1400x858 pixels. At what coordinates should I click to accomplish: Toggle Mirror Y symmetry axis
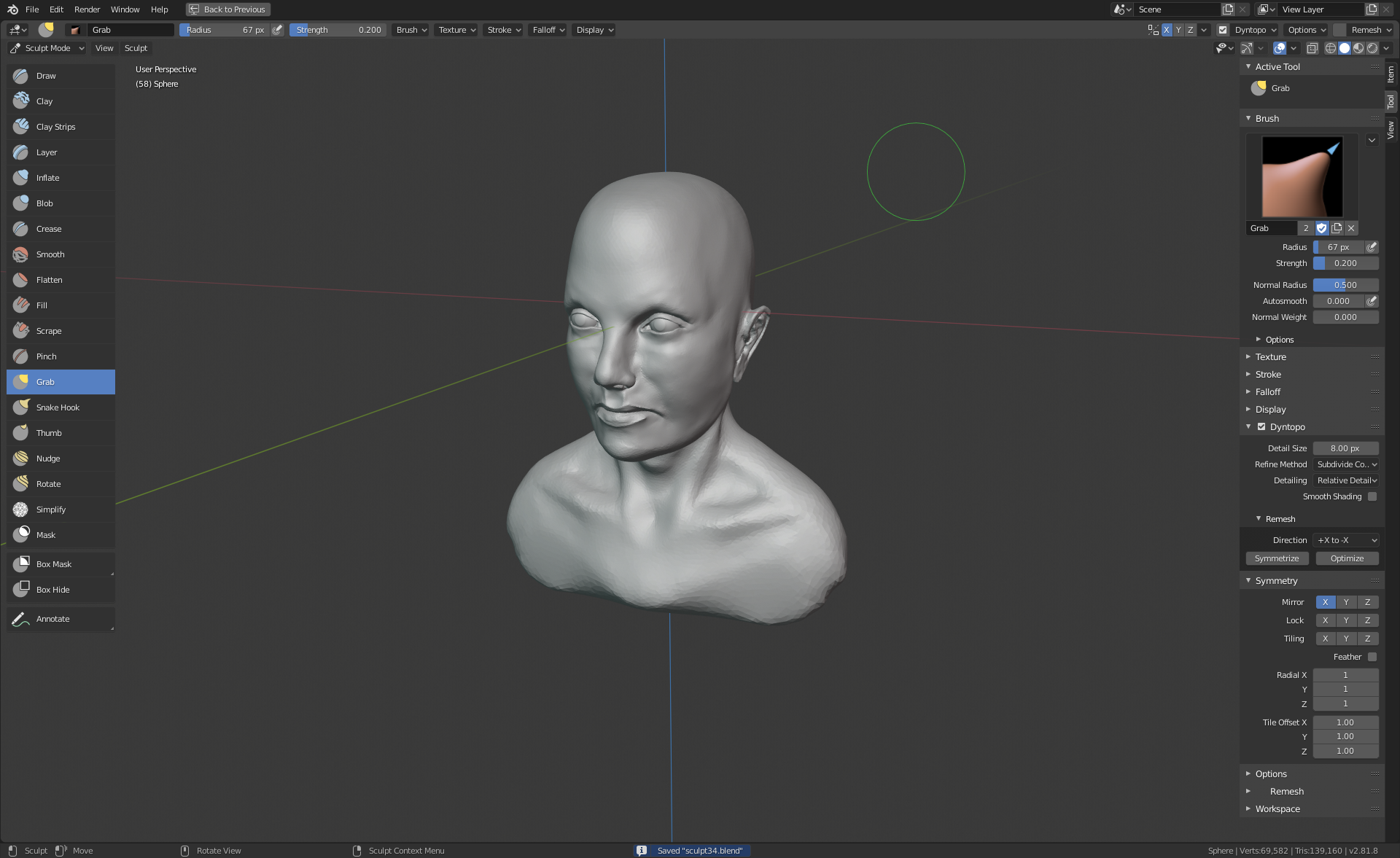(1346, 602)
